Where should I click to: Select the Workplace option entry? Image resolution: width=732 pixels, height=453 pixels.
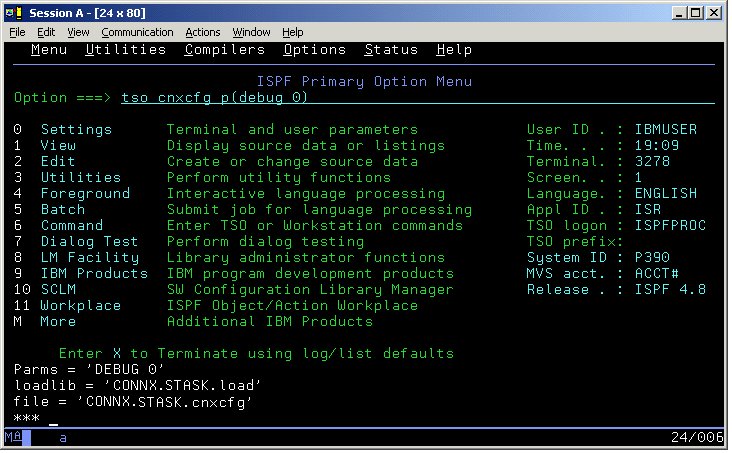point(80,306)
